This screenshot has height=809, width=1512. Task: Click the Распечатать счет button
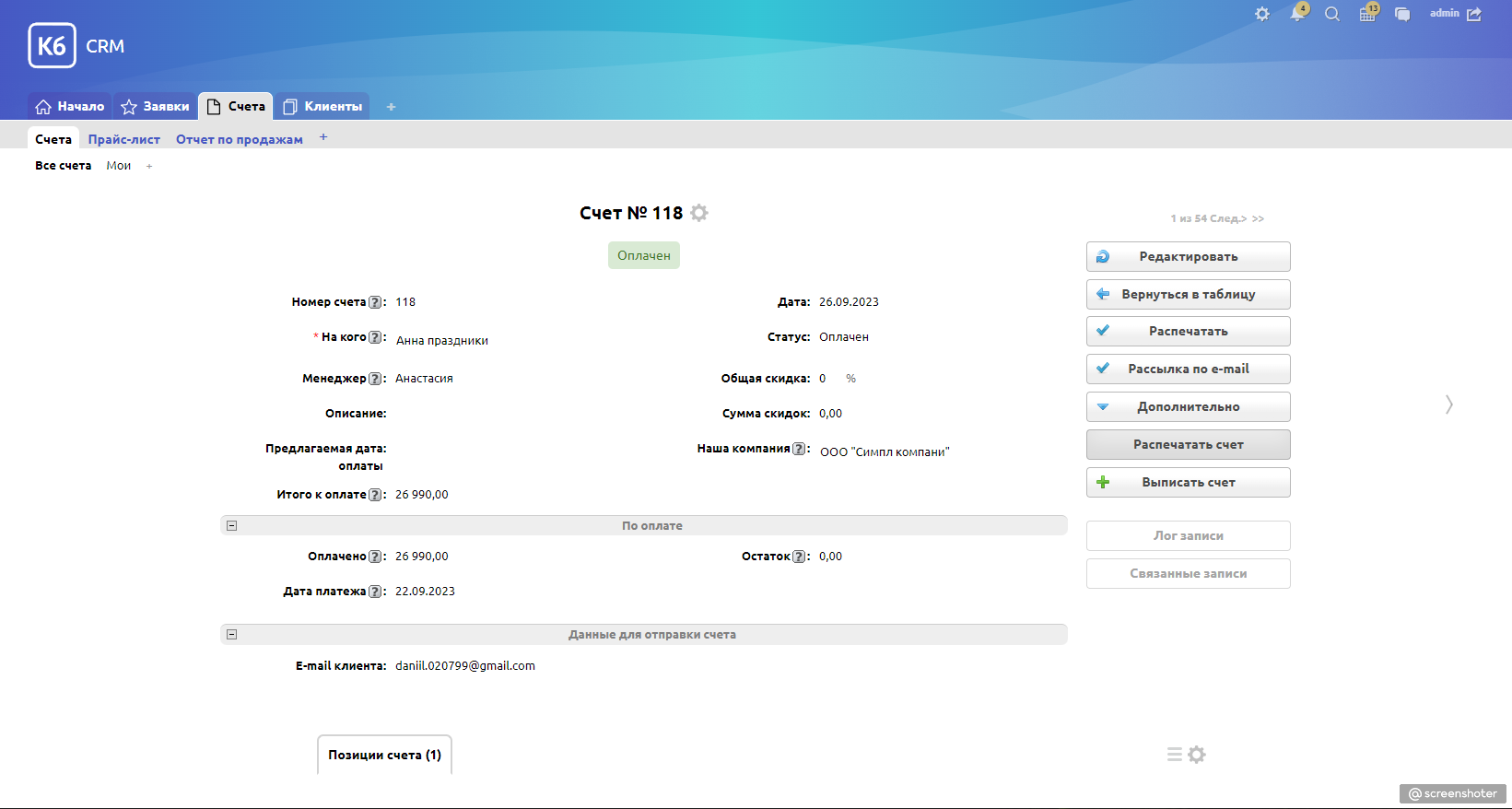click(x=1189, y=444)
